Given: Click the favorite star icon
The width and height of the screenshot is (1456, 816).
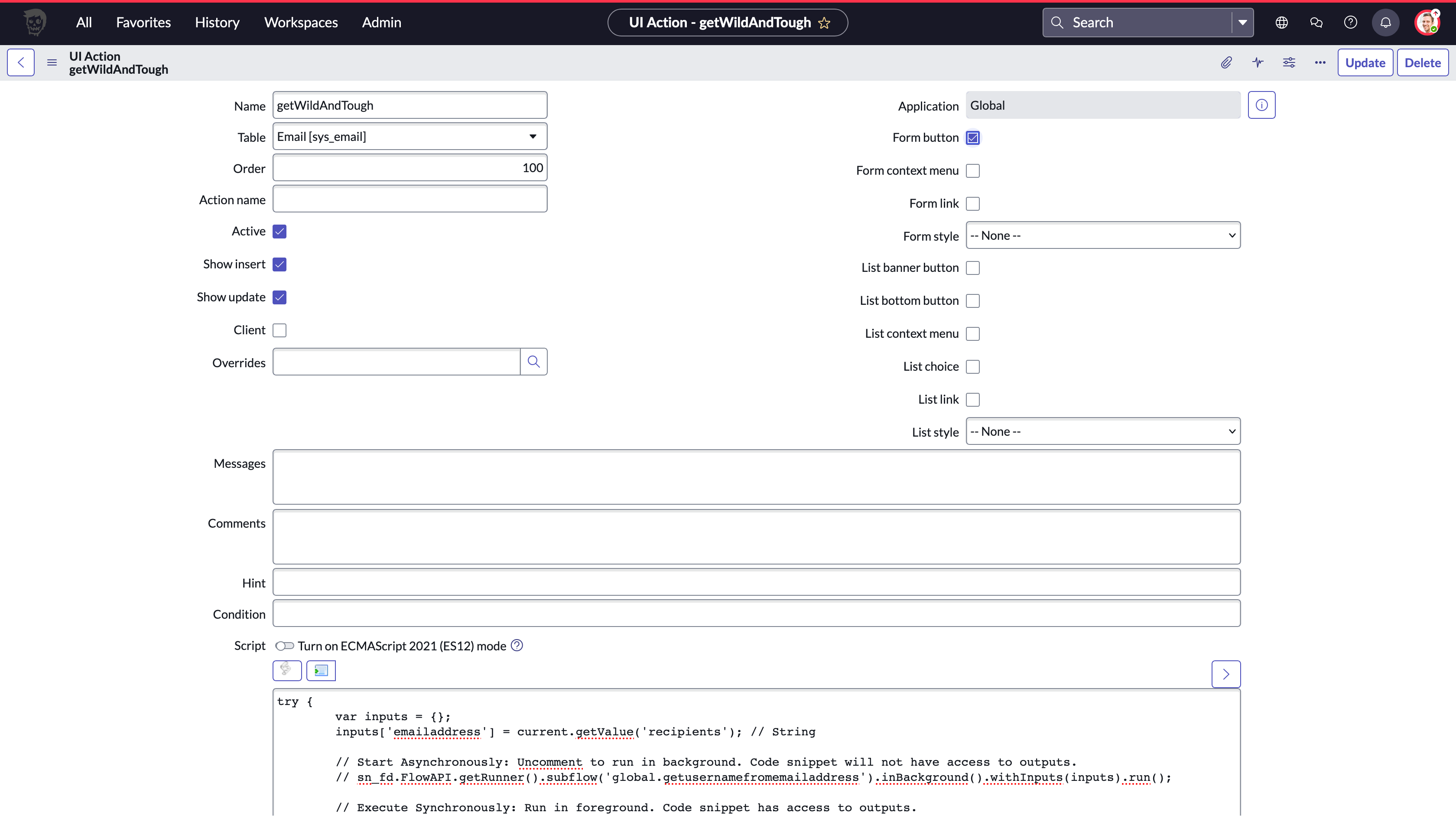Looking at the screenshot, I should [x=825, y=23].
